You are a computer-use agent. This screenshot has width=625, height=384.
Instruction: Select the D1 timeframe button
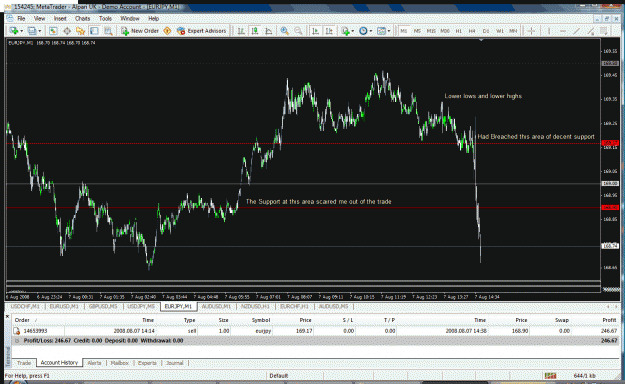(x=486, y=31)
